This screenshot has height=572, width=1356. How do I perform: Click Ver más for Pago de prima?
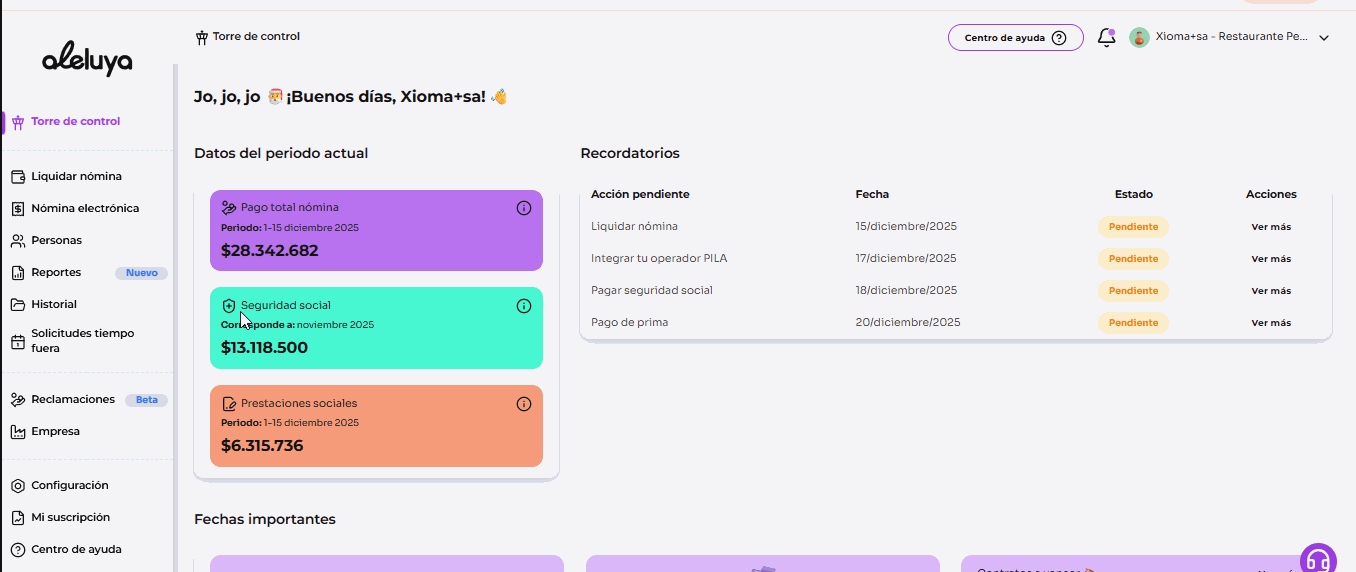1271,323
